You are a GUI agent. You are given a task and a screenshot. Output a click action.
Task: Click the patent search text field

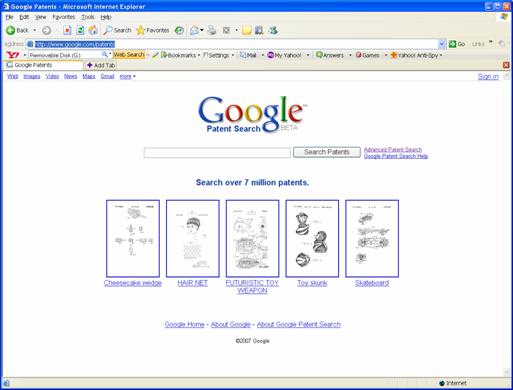(217, 153)
